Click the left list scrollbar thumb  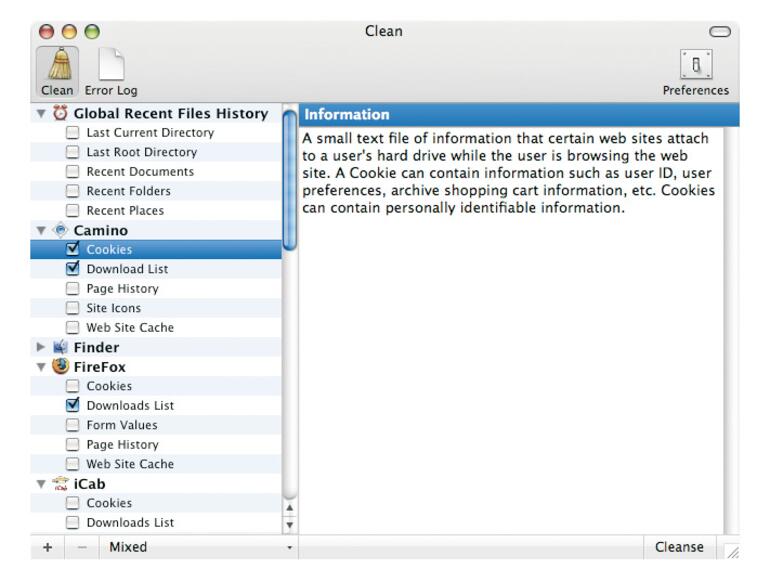(x=290, y=180)
